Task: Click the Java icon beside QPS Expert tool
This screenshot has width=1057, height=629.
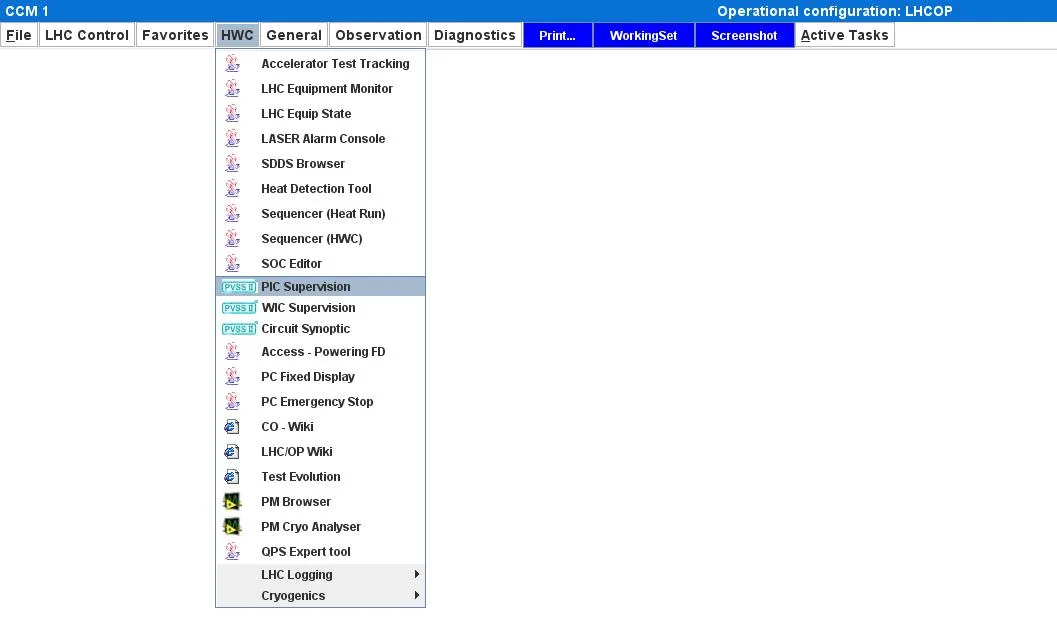Action: tap(232, 552)
